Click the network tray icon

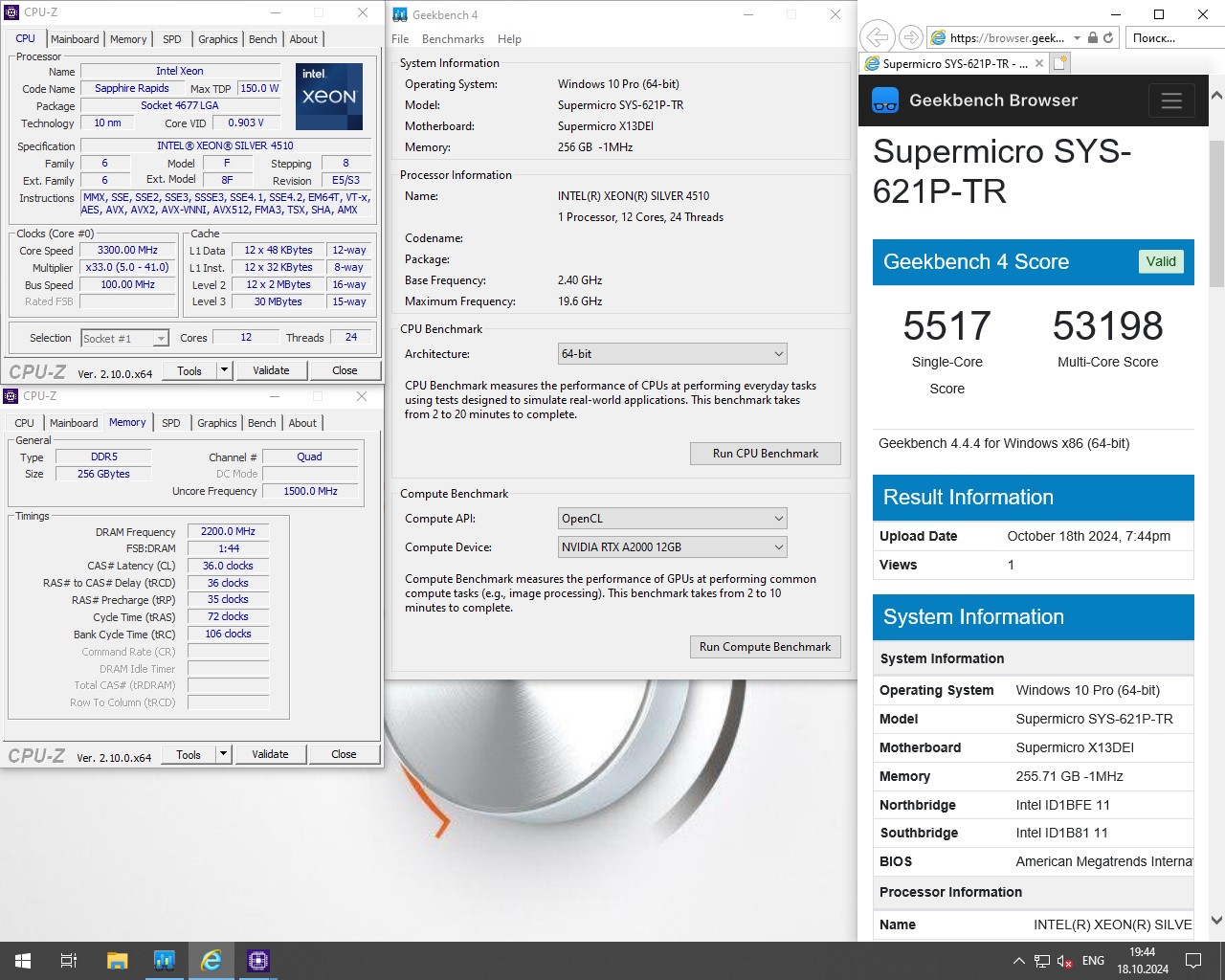coord(1042,961)
